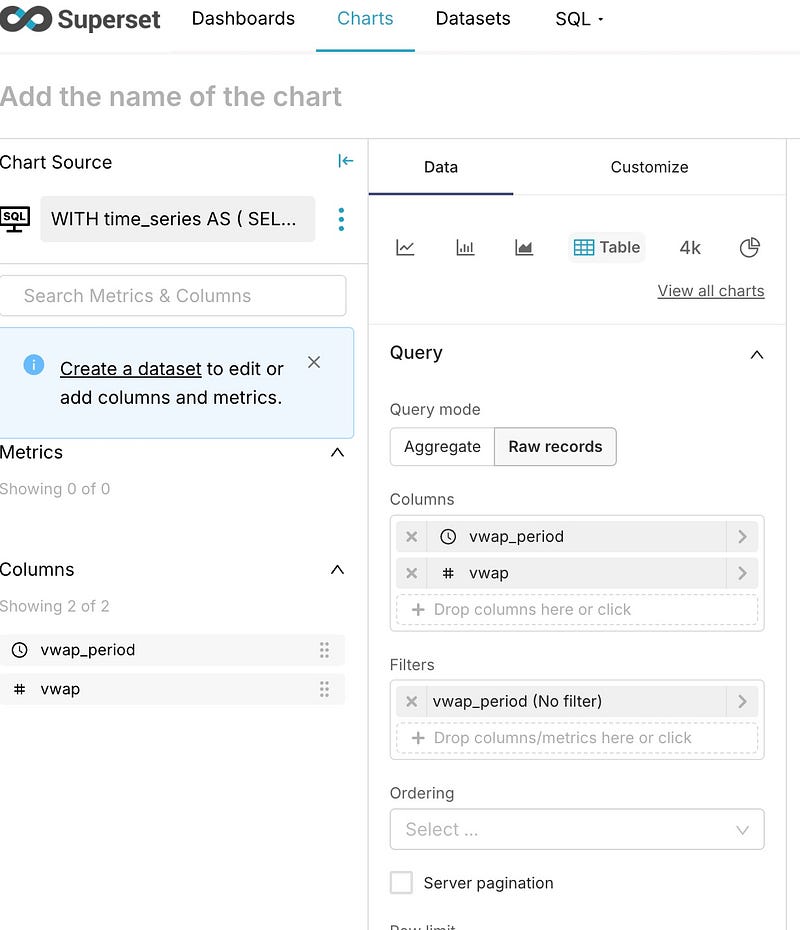
Task: Switch to the Customize tab
Action: (649, 167)
